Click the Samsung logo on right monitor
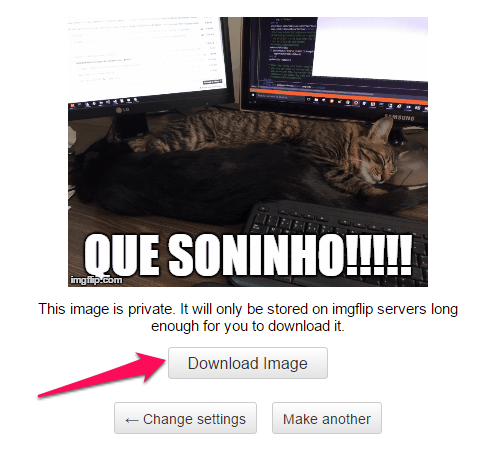The image size is (495, 450). [x=399, y=118]
